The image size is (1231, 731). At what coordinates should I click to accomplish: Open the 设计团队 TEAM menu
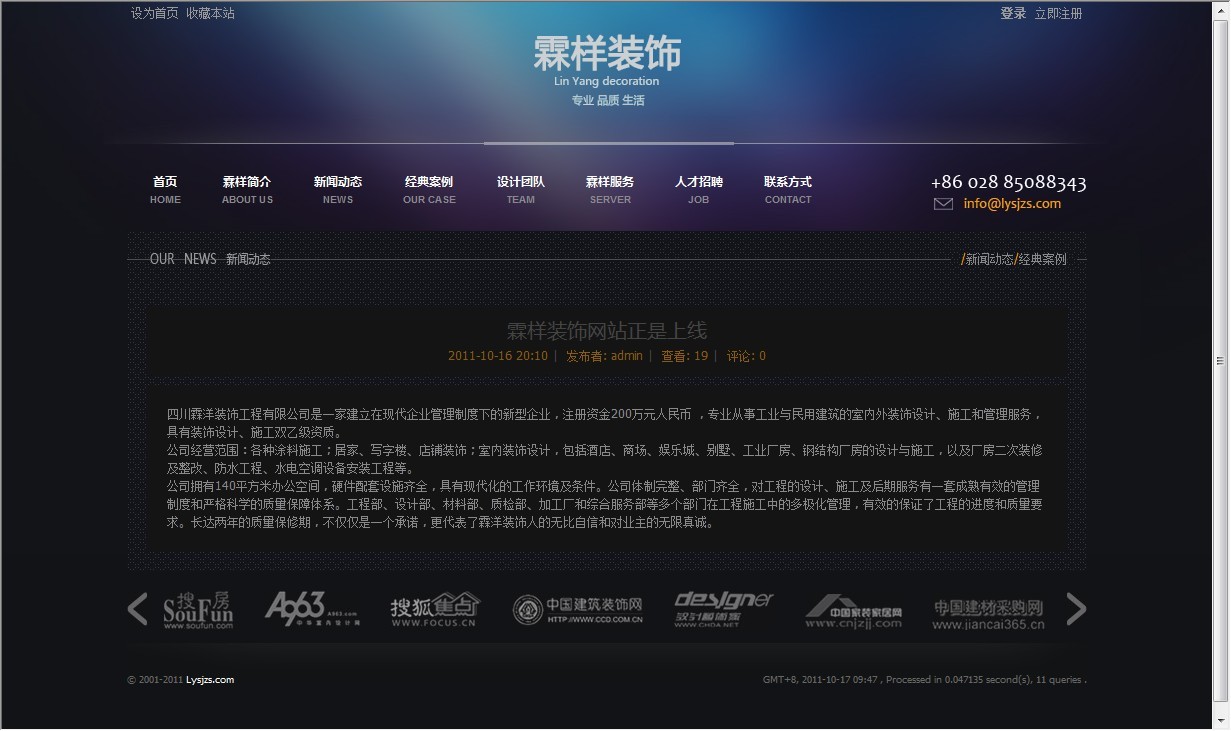click(x=521, y=190)
